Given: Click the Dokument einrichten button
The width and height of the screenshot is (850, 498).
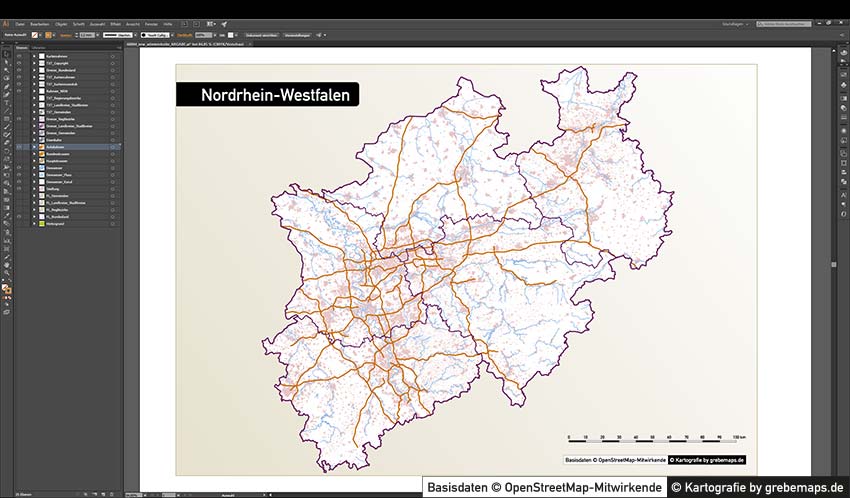Looking at the screenshot, I should (x=262, y=35).
